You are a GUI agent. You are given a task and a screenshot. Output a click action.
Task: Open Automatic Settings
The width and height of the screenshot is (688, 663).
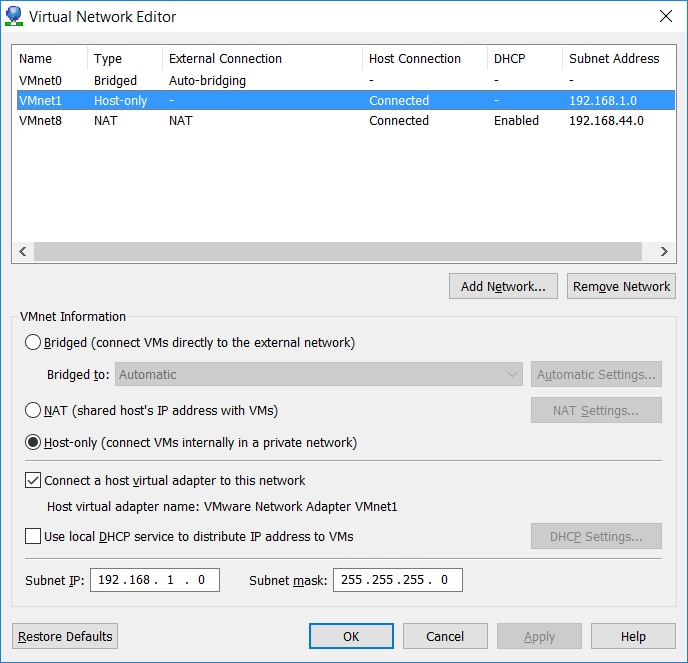(596, 374)
